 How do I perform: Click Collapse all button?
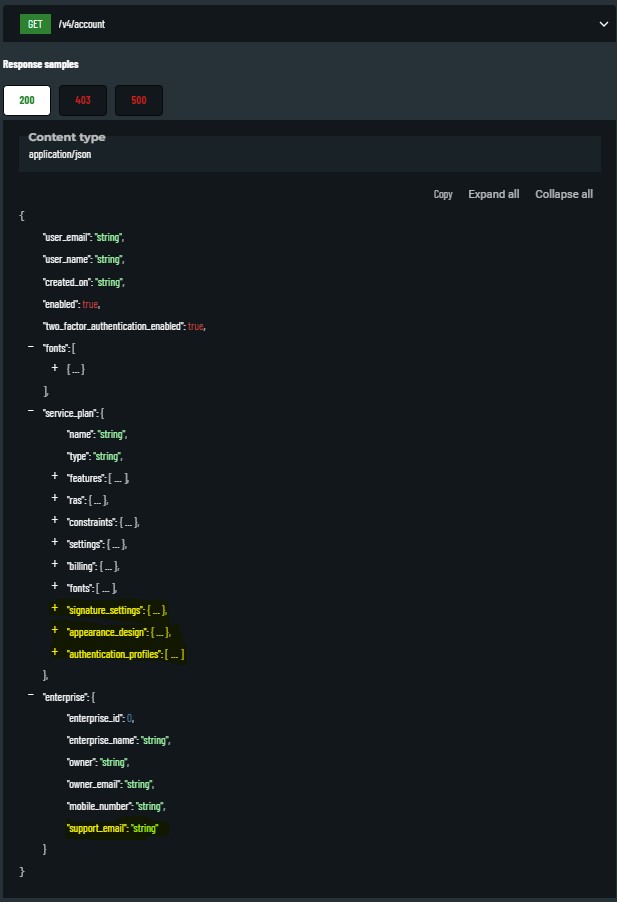coord(564,194)
